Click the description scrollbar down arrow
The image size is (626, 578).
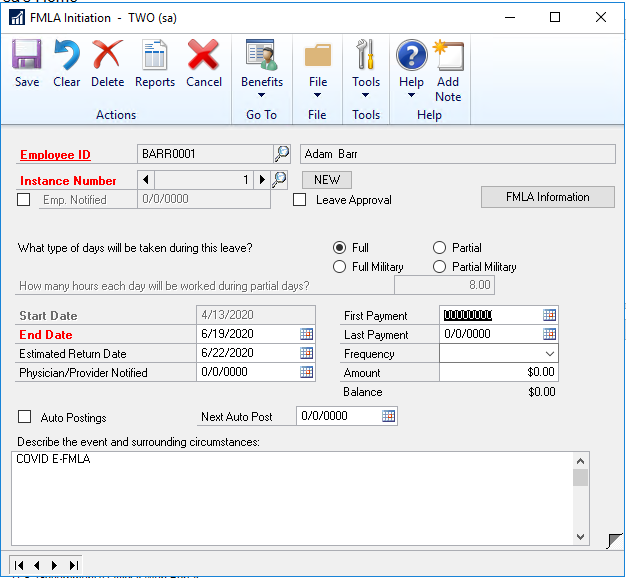(580, 536)
